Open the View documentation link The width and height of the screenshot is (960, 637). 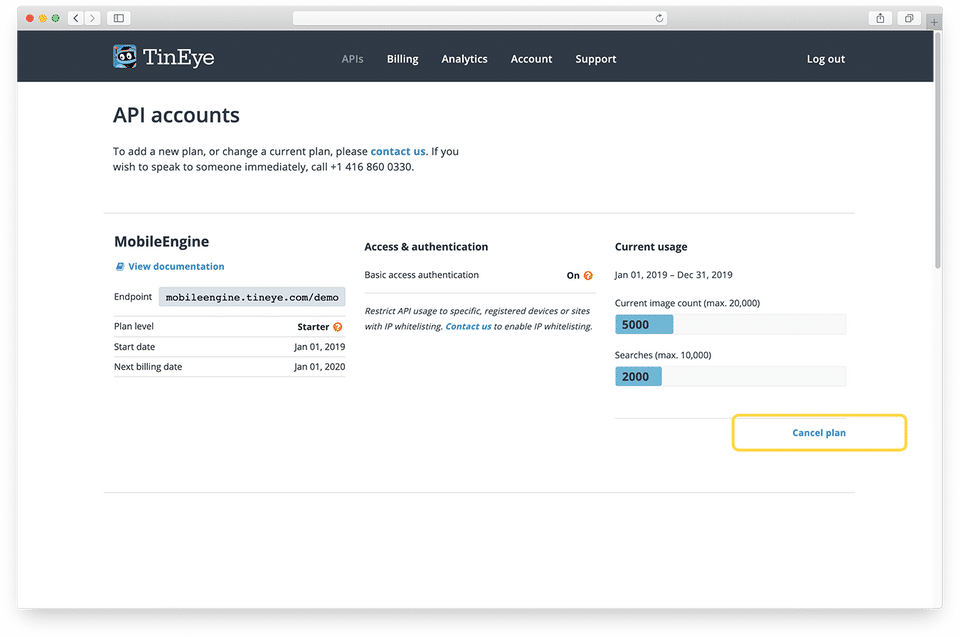[x=176, y=266]
